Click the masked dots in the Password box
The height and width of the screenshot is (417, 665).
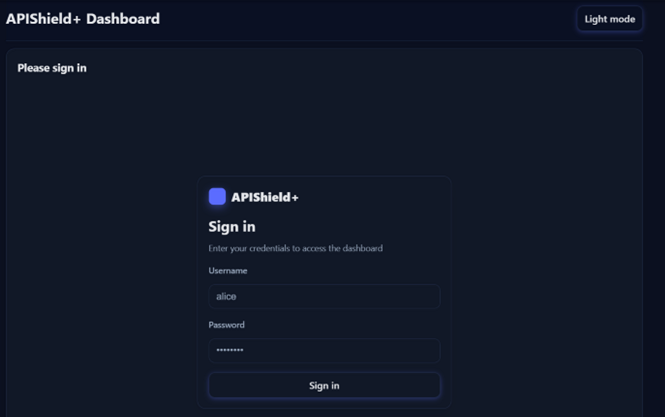(x=230, y=350)
